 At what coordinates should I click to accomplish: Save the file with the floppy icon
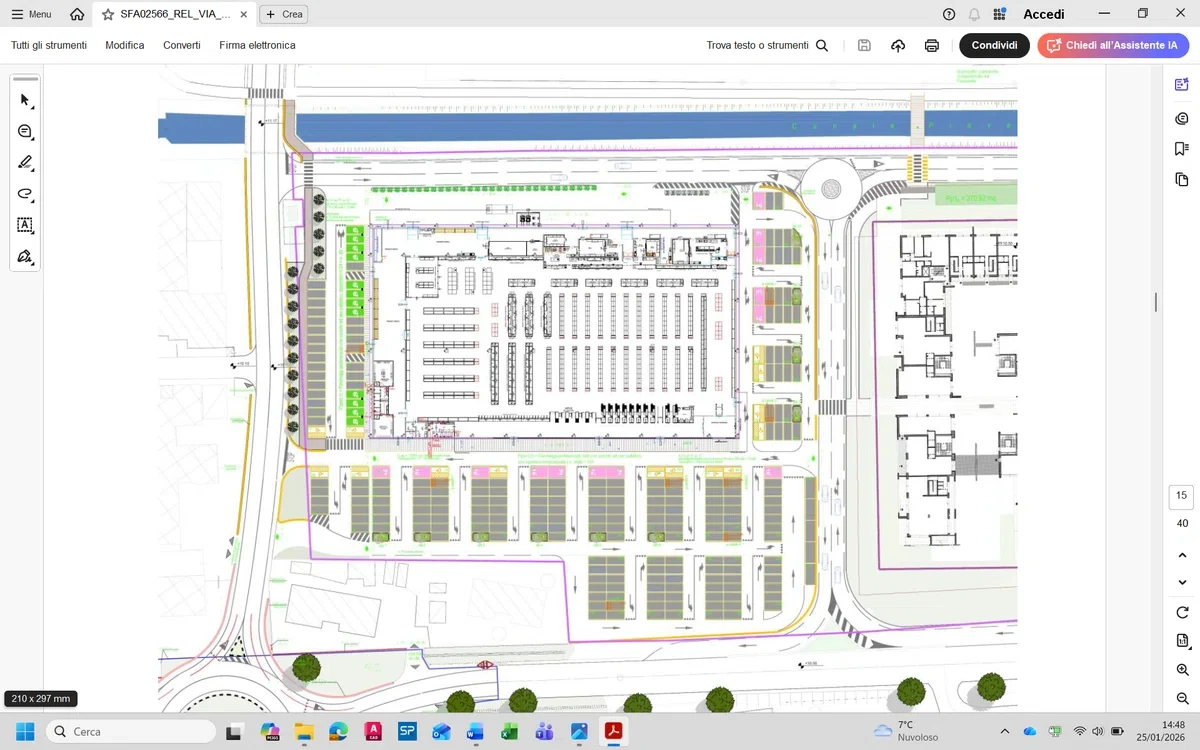pyautogui.click(x=864, y=45)
